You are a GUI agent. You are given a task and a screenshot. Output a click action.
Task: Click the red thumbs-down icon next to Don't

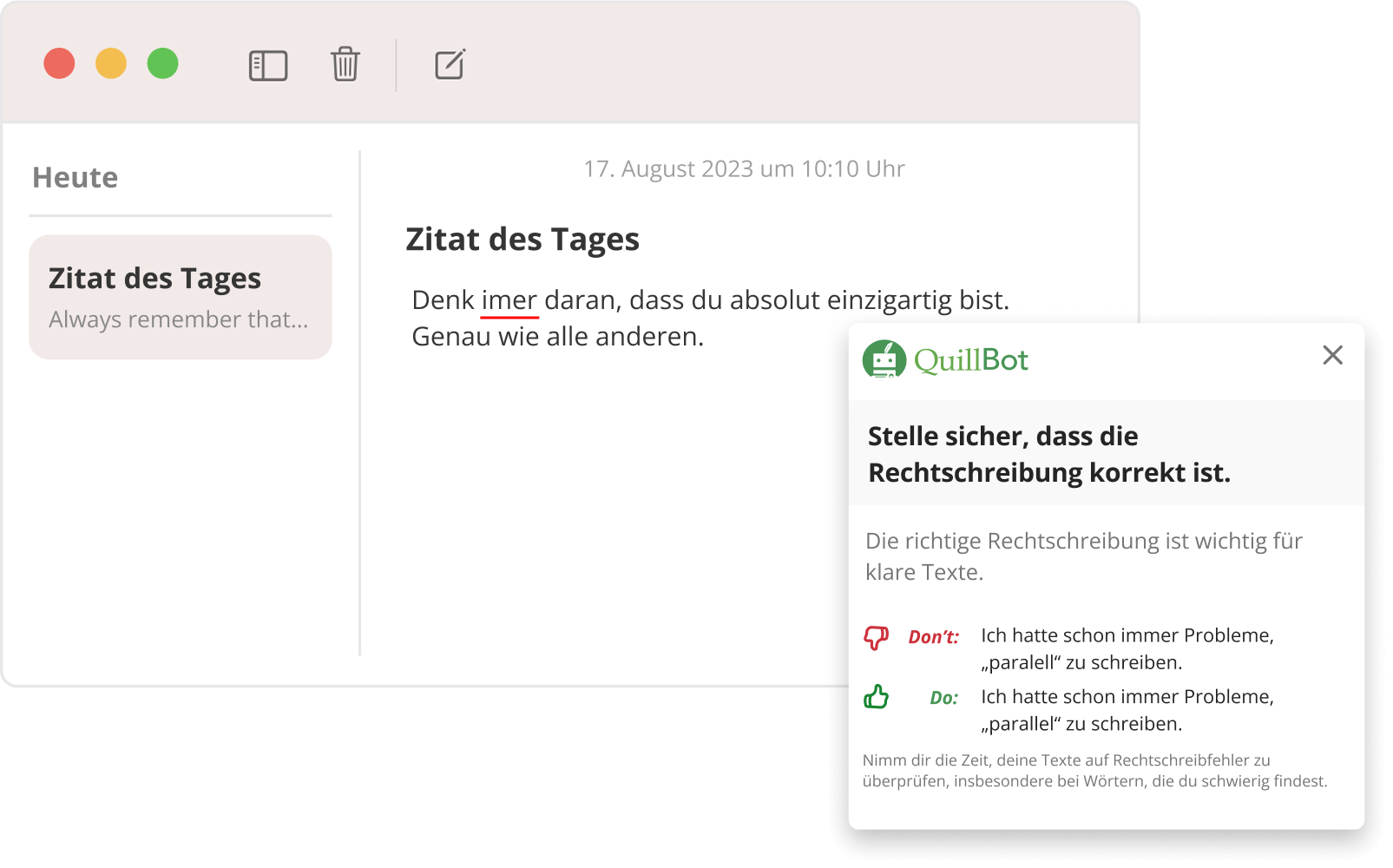click(877, 636)
